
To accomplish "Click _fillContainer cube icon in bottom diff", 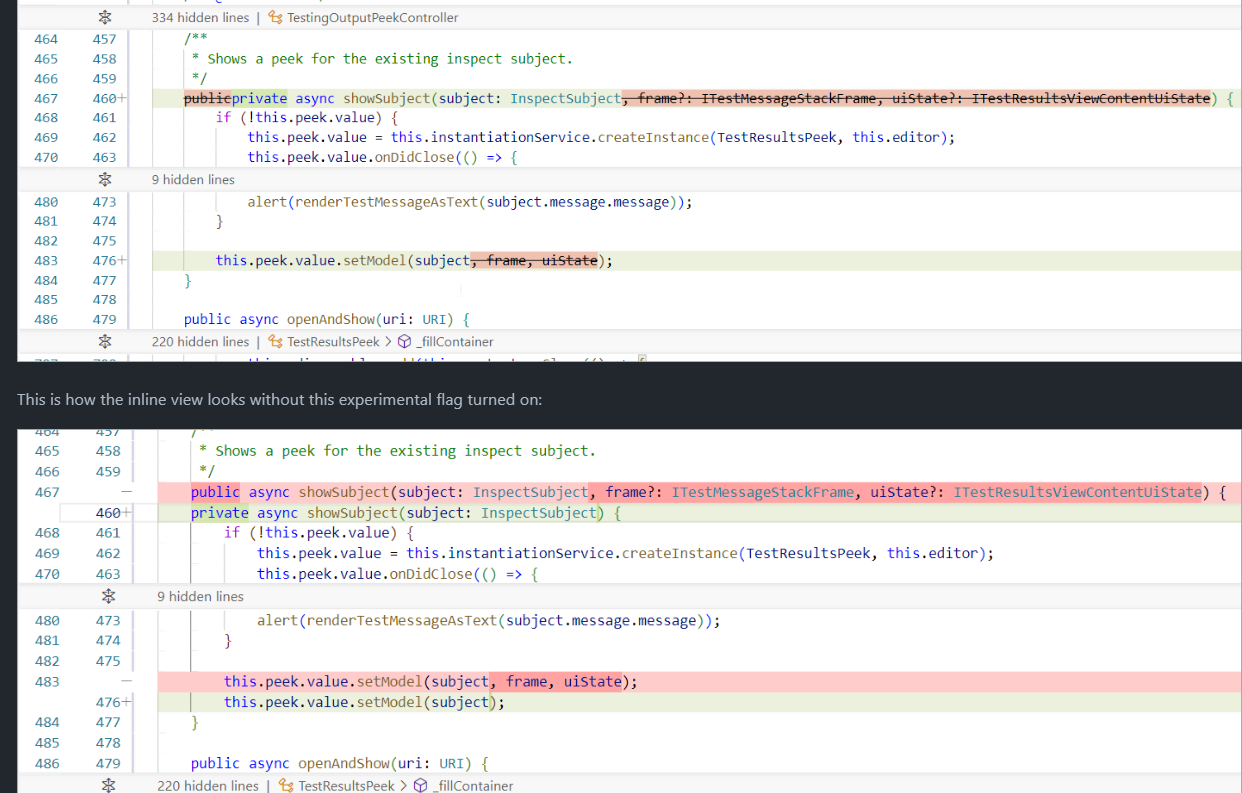I will [420, 786].
